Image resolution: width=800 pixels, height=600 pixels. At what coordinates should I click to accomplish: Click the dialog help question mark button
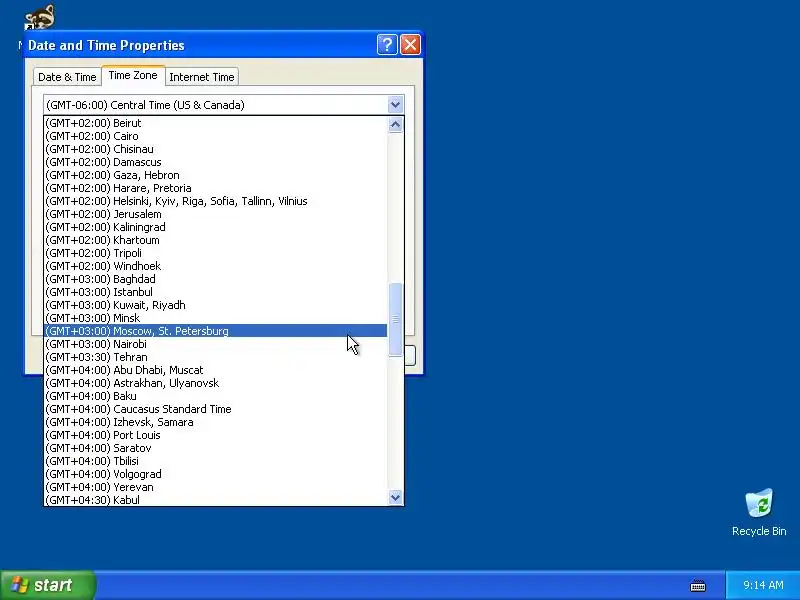click(387, 45)
